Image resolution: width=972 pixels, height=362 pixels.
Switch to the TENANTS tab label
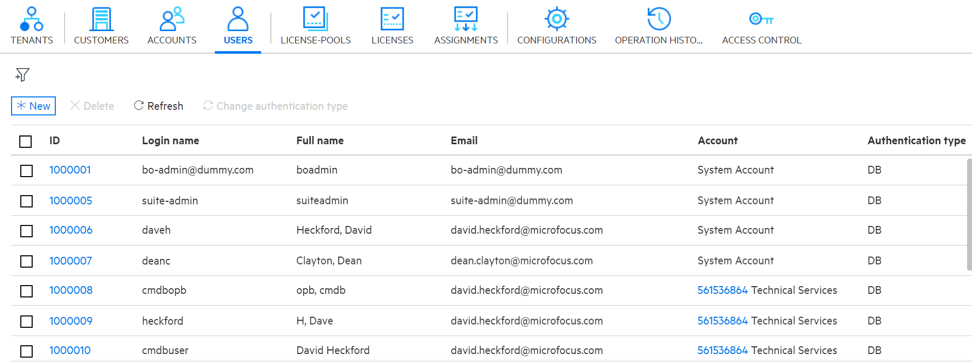pos(32,40)
